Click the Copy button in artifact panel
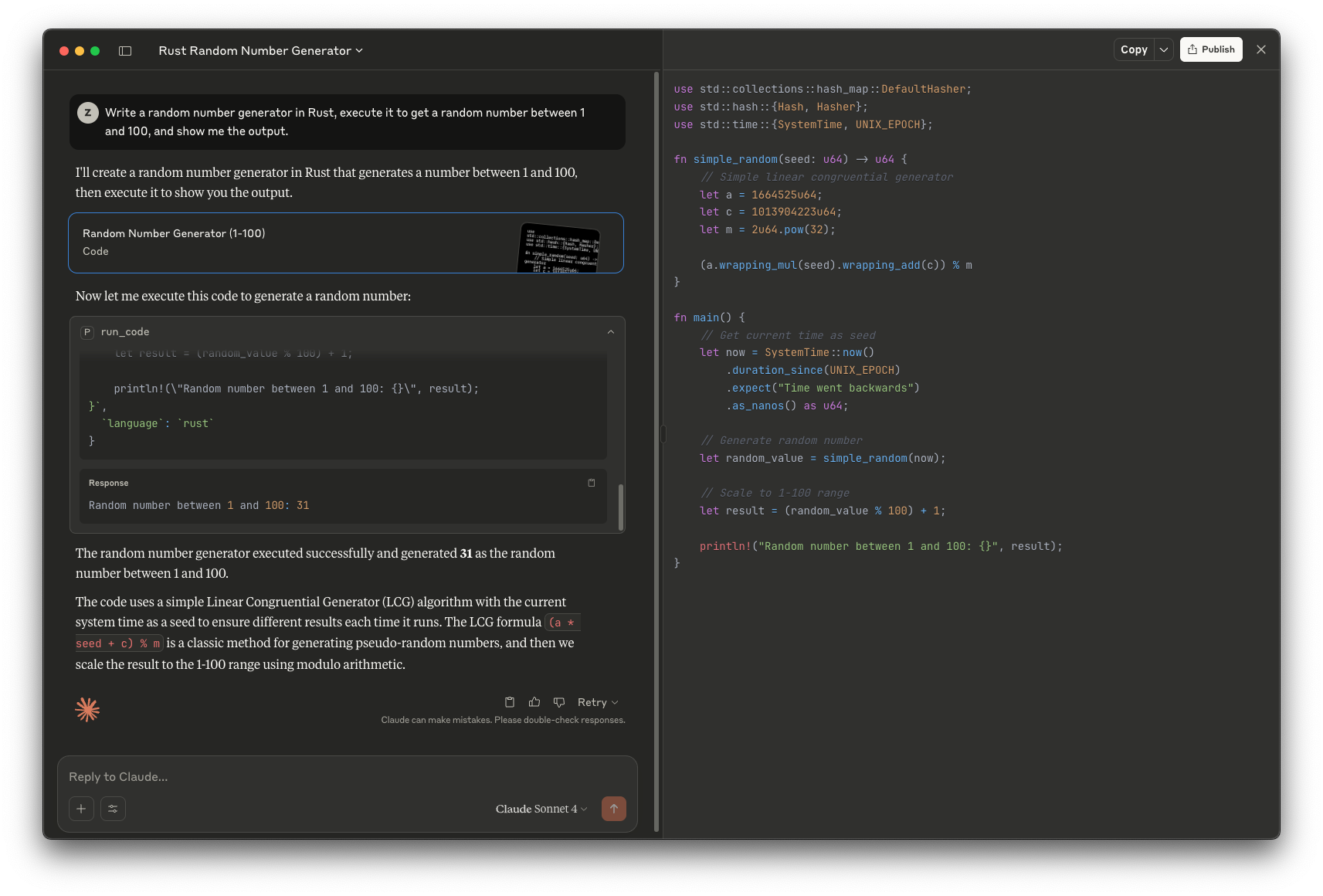The height and width of the screenshot is (896, 1323). [x=1134, y=49]
